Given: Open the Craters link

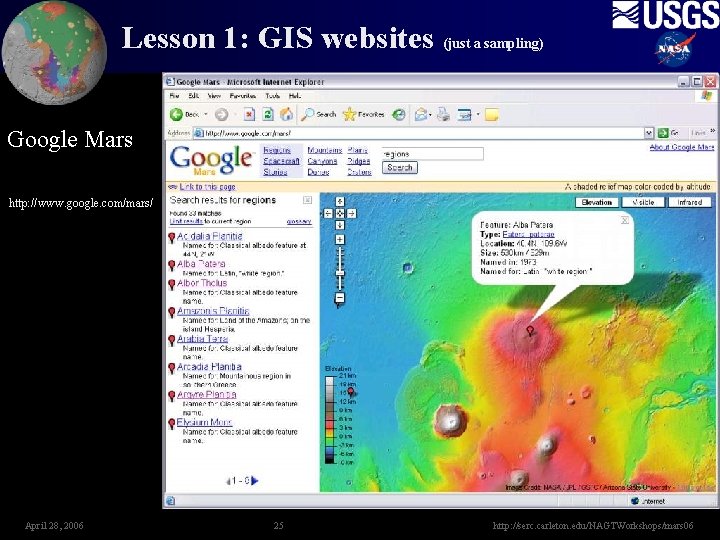Looking at the screenshot, I should 360,172.
